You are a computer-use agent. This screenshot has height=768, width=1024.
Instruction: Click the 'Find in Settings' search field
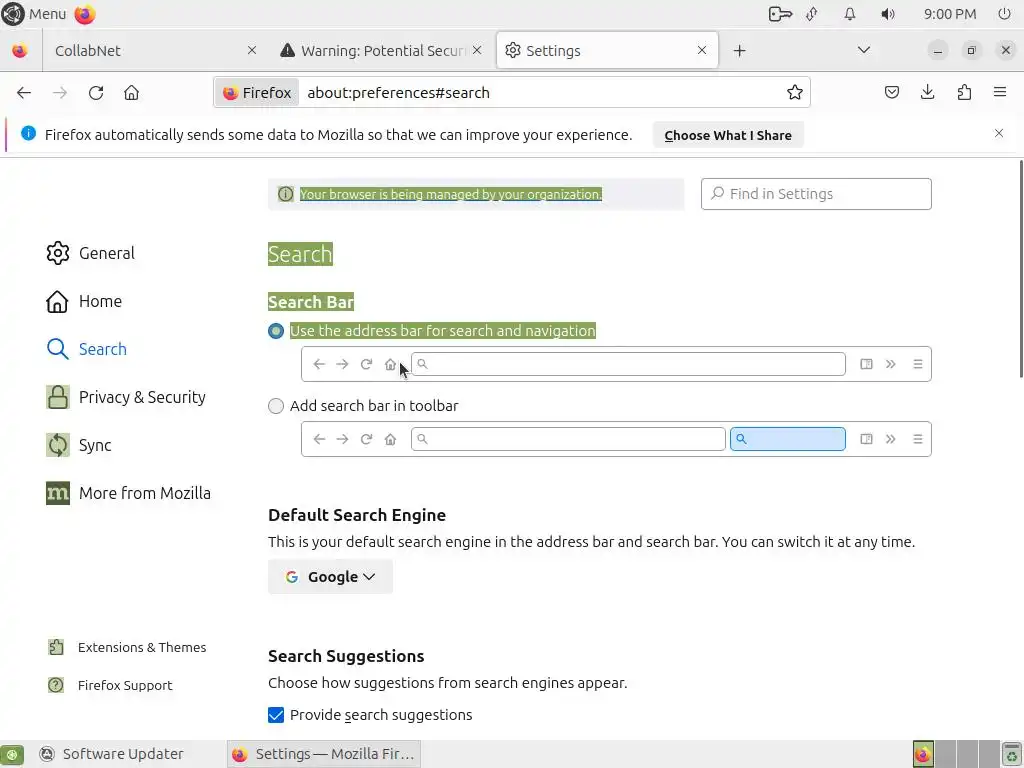[816, 194]
